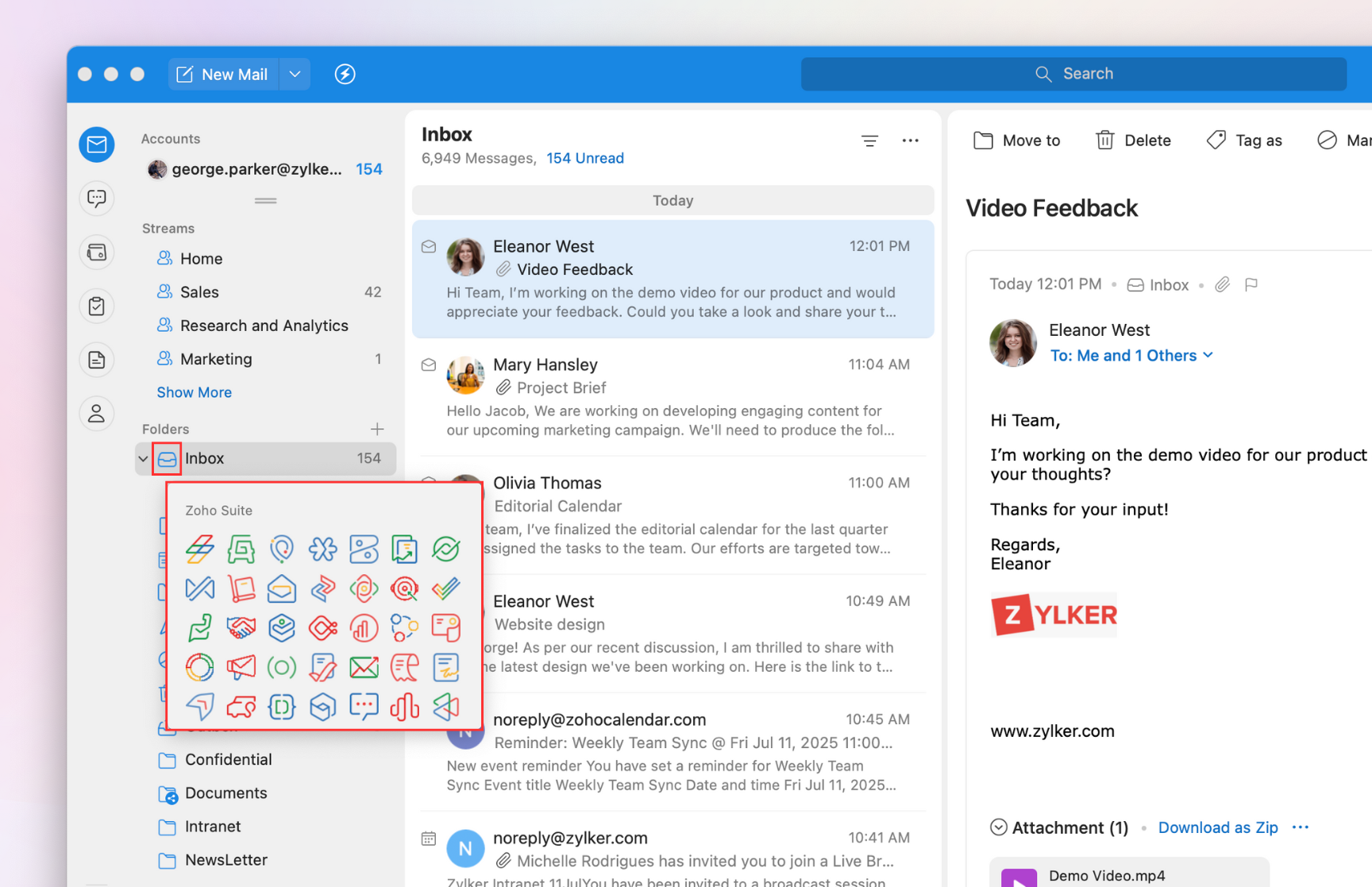This screenshot has height=887, width=1372.
Task: Open the Streams chat bubble icon in rail
Action: point(97,199)
